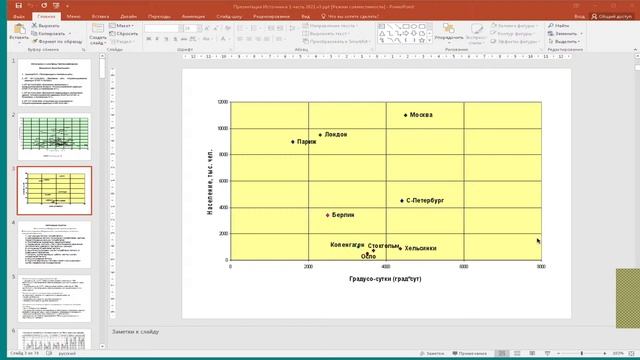
Task: Collapse the ribbon with the chevron
Action: 635,49
